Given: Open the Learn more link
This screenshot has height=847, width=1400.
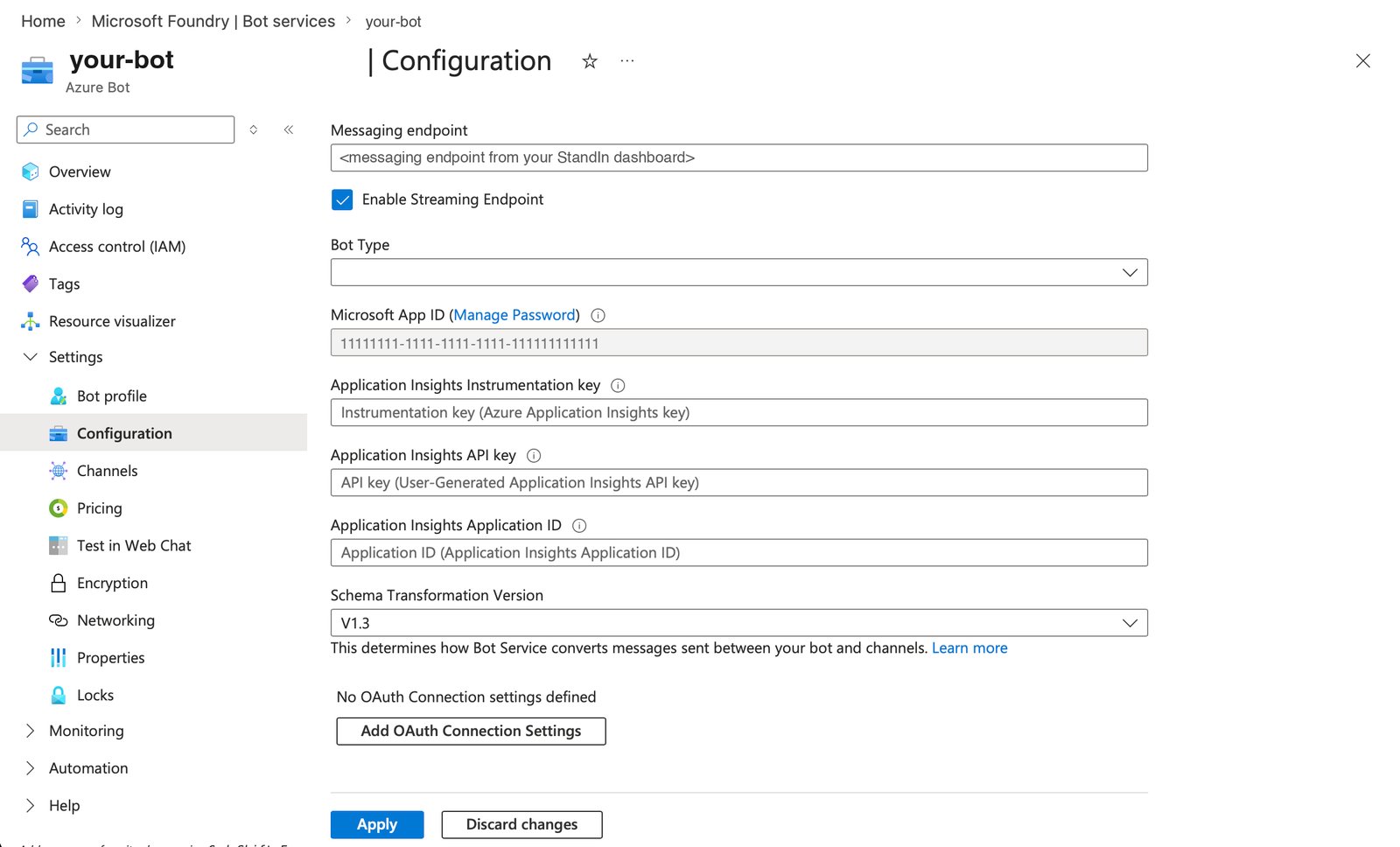Looking at the screenshot, I should click(x=969, y=648).
